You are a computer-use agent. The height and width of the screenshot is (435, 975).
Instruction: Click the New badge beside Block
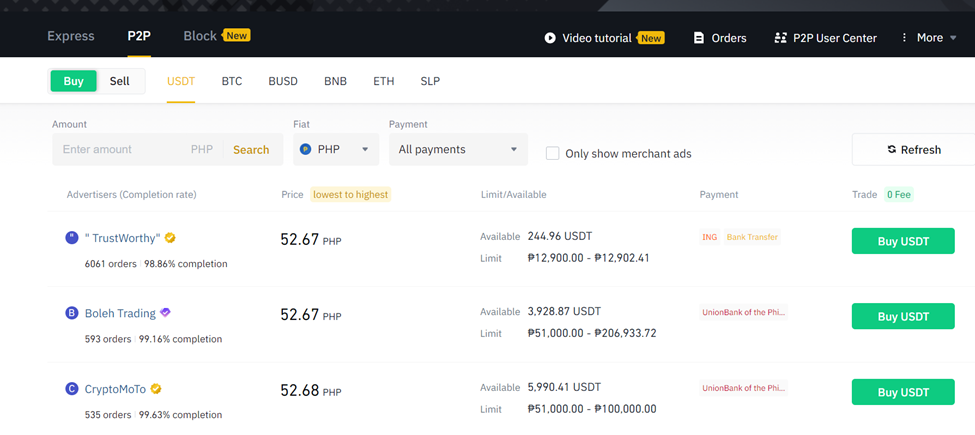click(x=236, y=35)
